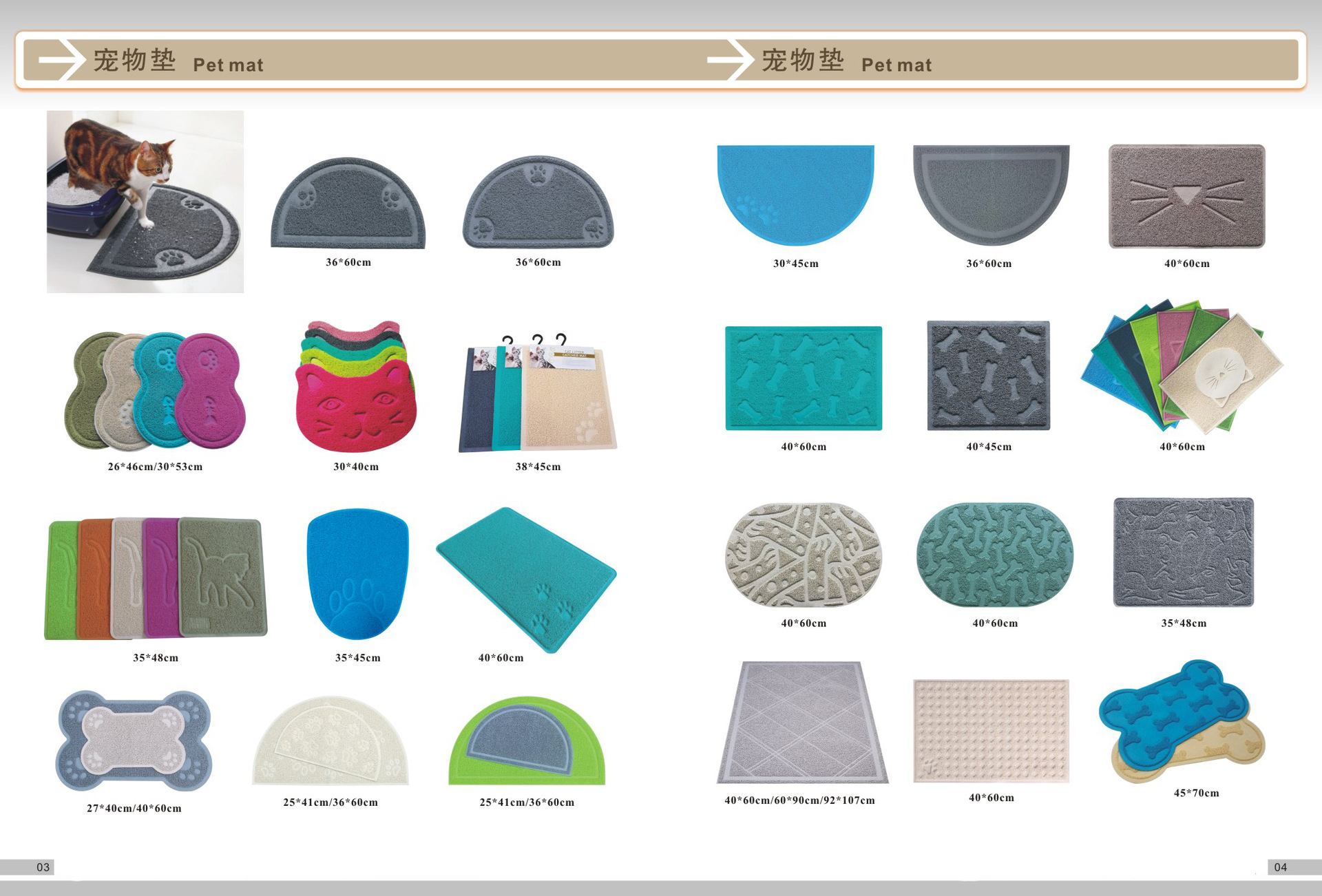
Task: Click the cat on litter mat photo
Action: (x=145, y=202)
